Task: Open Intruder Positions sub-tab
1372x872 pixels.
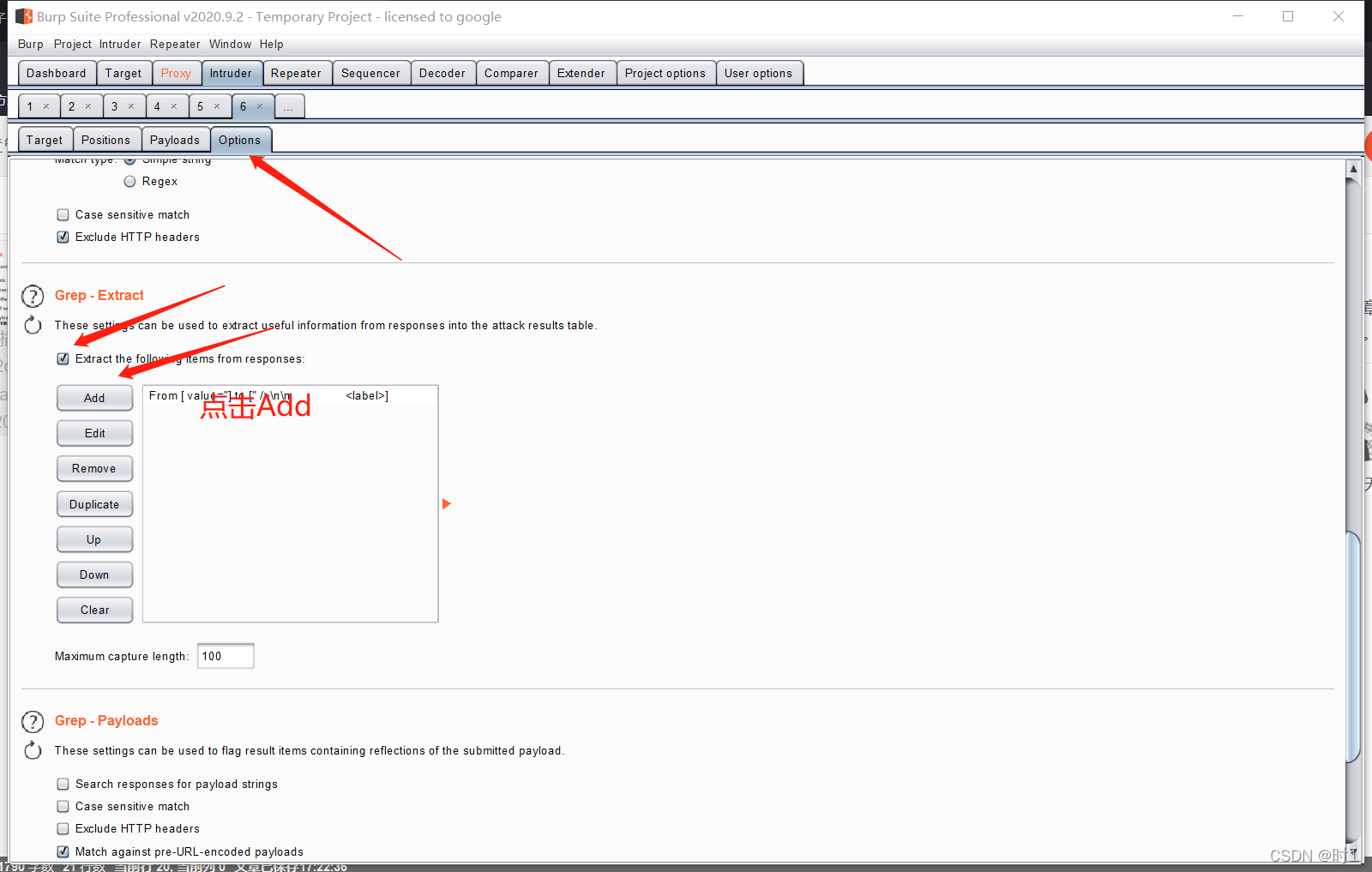Action: 106,141
